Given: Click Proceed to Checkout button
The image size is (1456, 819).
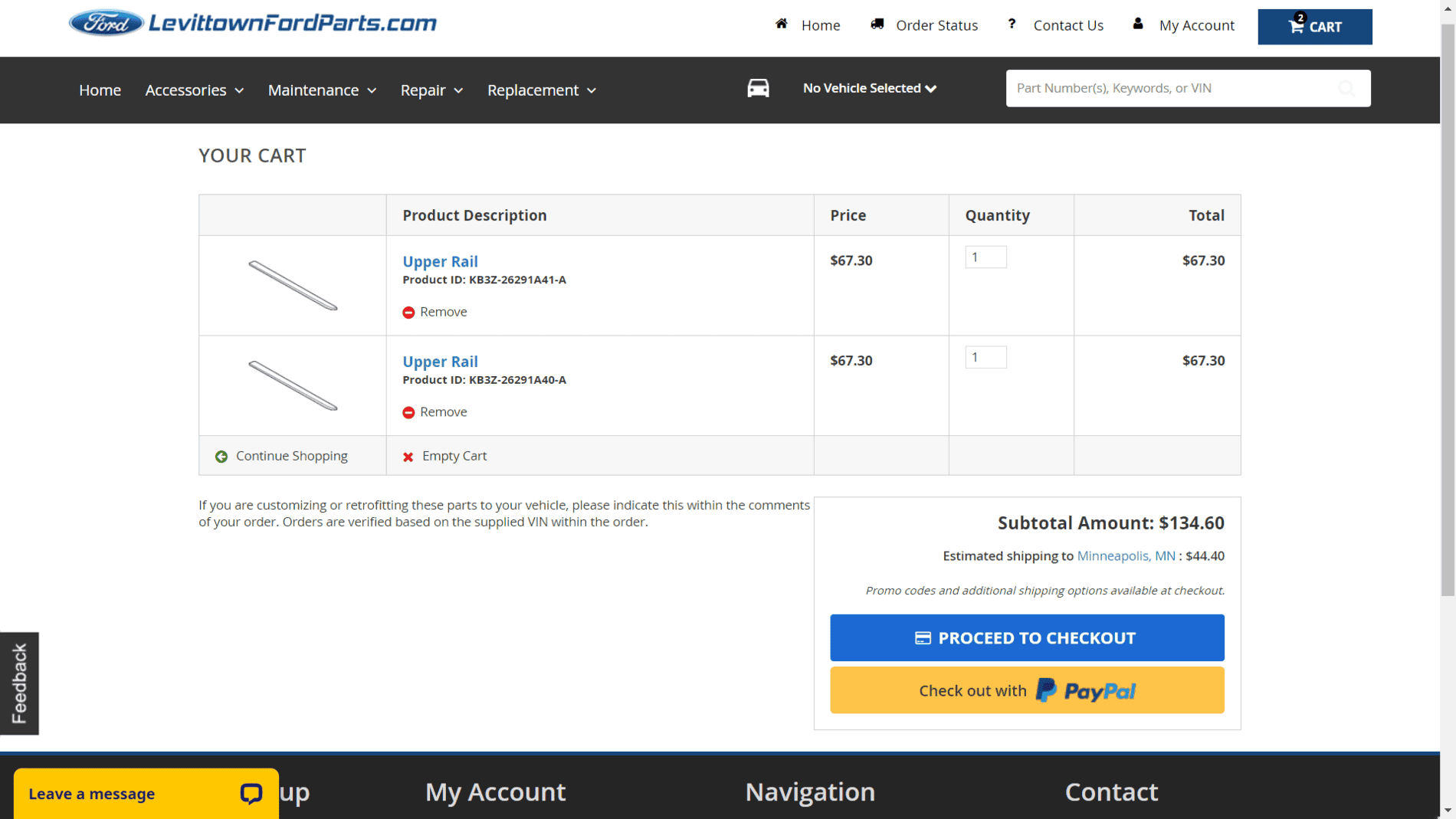Looking at the screenshot, I should click(x=1027, y=637).
